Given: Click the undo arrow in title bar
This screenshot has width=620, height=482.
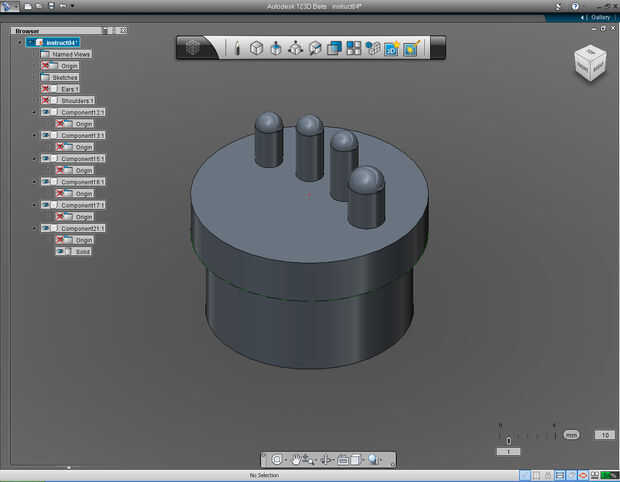Looking at the screenshot, I should (62, 6).
